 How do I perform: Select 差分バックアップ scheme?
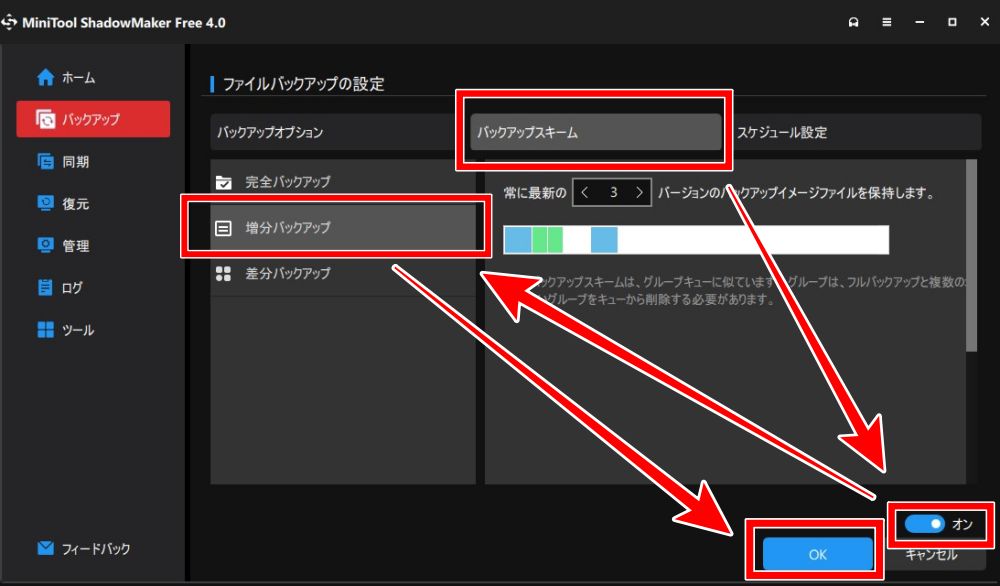coord(343,274)
